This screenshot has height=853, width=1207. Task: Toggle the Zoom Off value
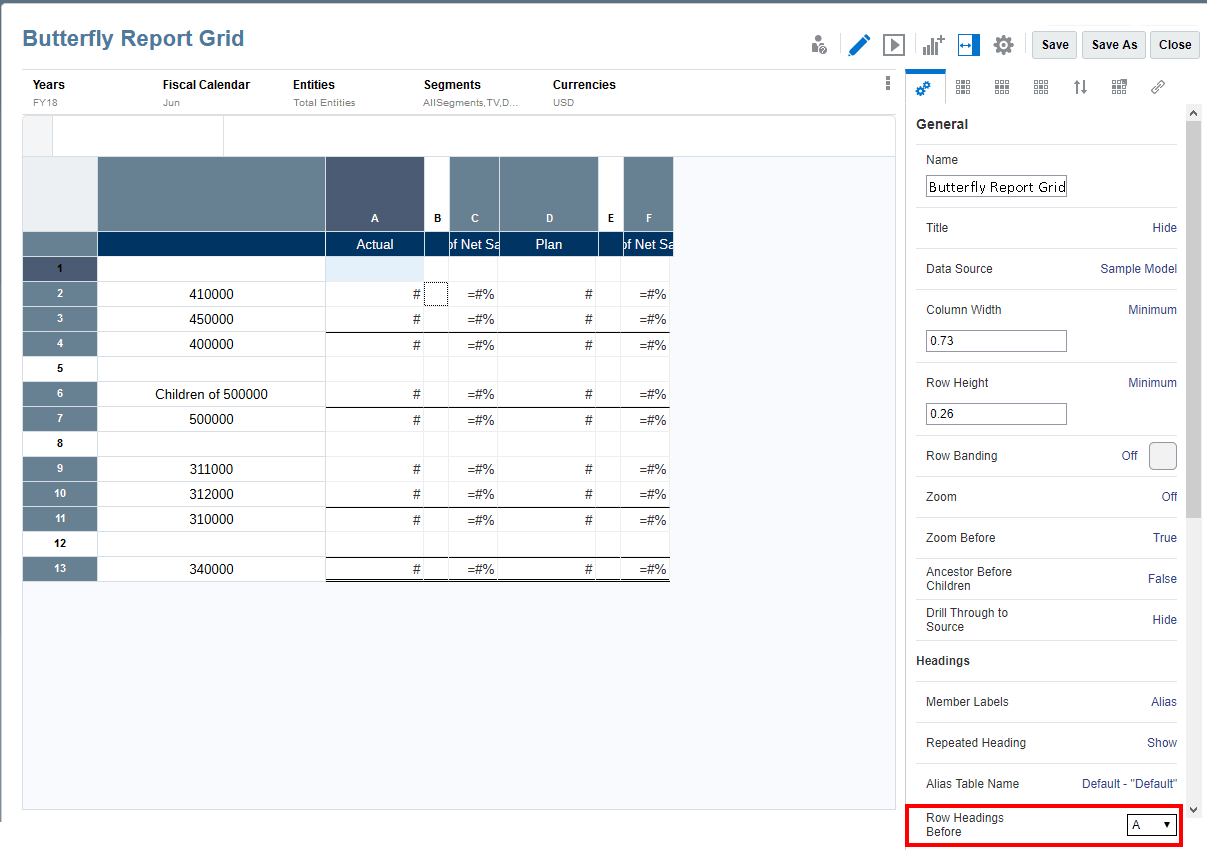1168,497
